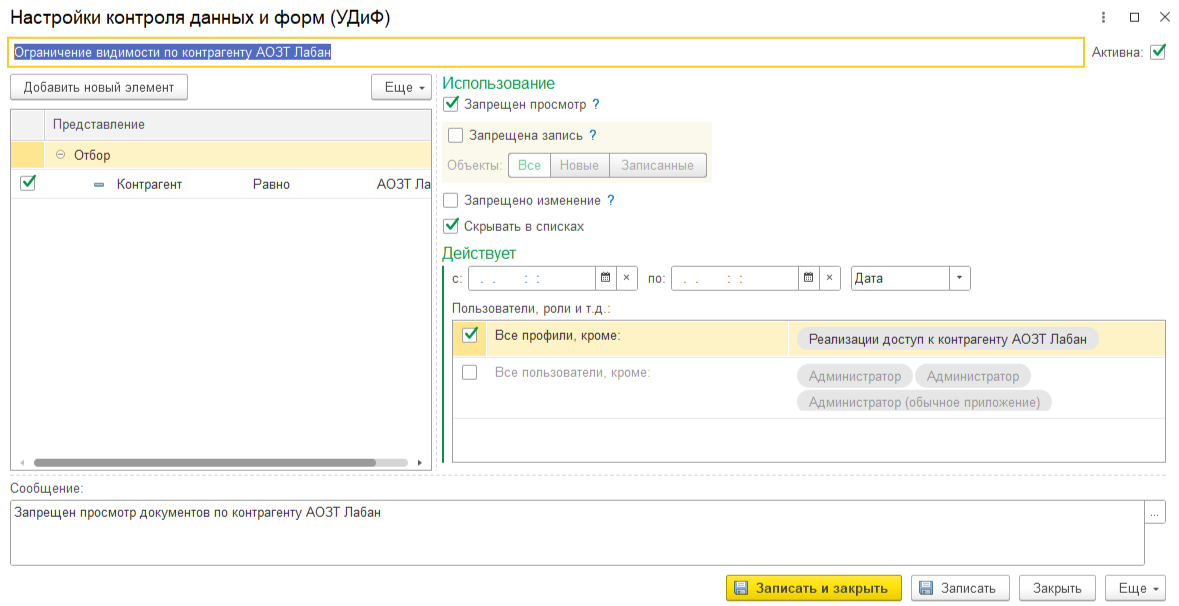Clear the start date field
This screenshot has width=1179, height=606.
click(627, 278)
